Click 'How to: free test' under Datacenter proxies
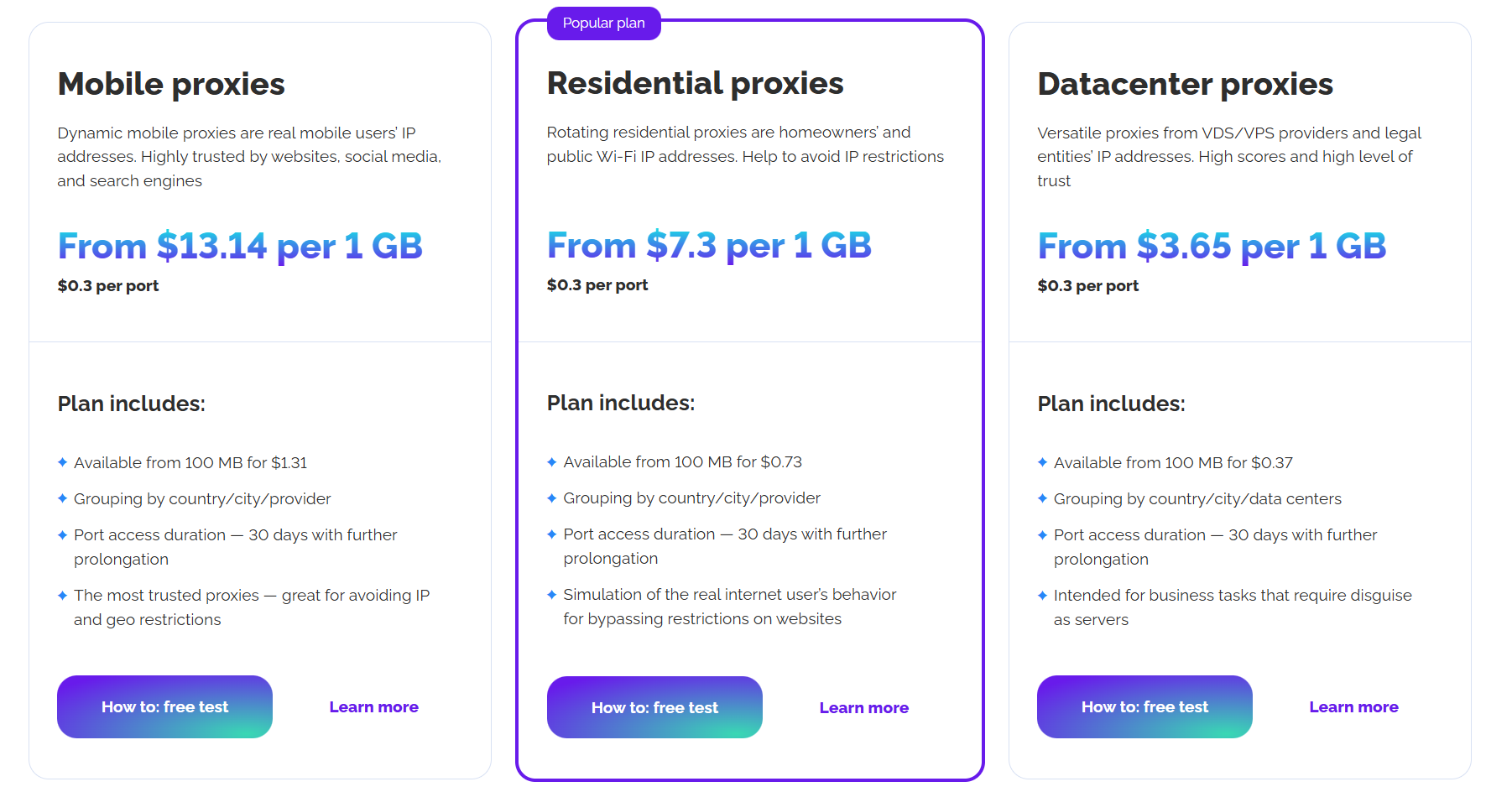The height and width of the screenshot is (792, 1512). point(1144,706)
